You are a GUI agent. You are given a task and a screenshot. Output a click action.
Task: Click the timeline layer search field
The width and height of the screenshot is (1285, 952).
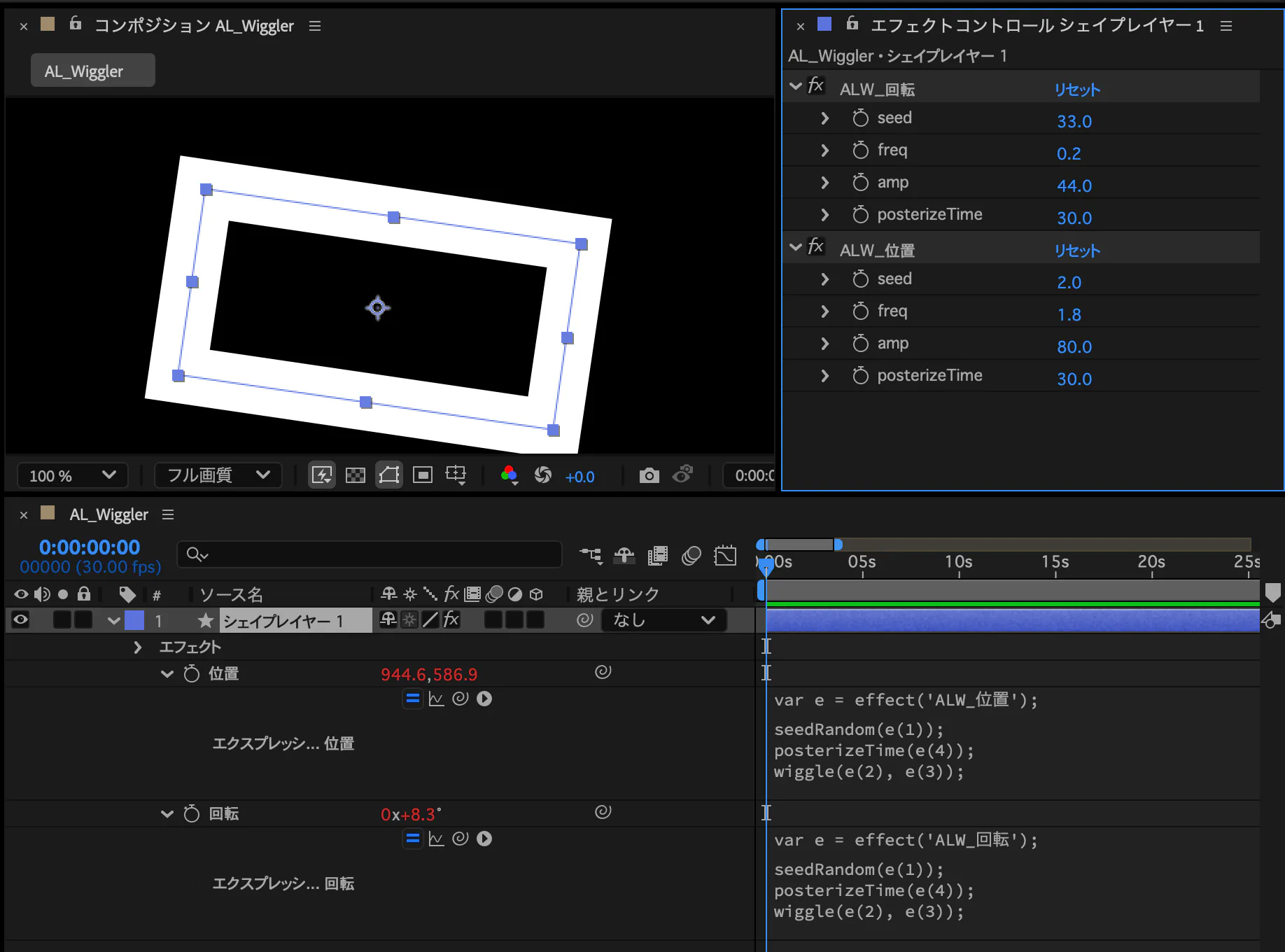(370, 554)
